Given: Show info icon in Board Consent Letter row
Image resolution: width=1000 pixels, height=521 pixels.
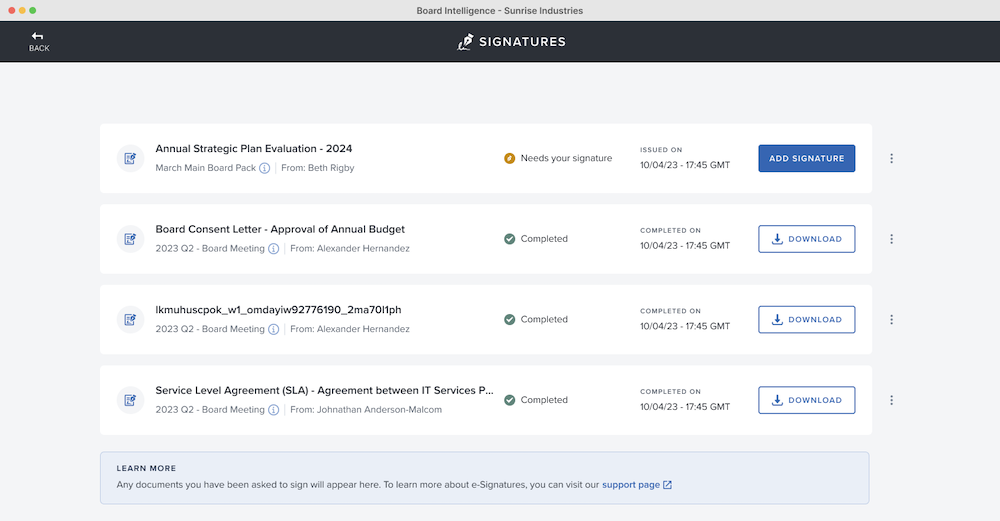Looking at the screenshot, I should point(274,249).
